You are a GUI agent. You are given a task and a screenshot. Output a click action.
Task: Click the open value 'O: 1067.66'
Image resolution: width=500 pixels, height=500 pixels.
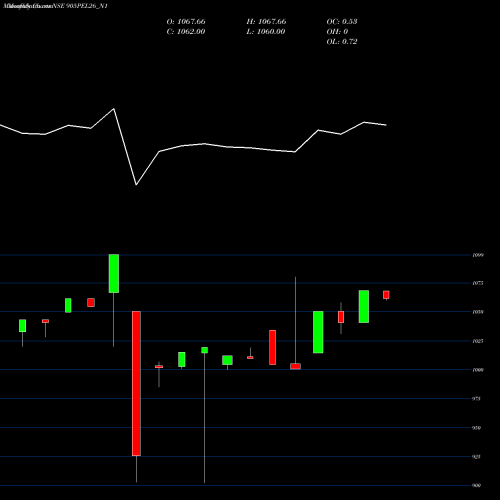[x=186, y=21]
